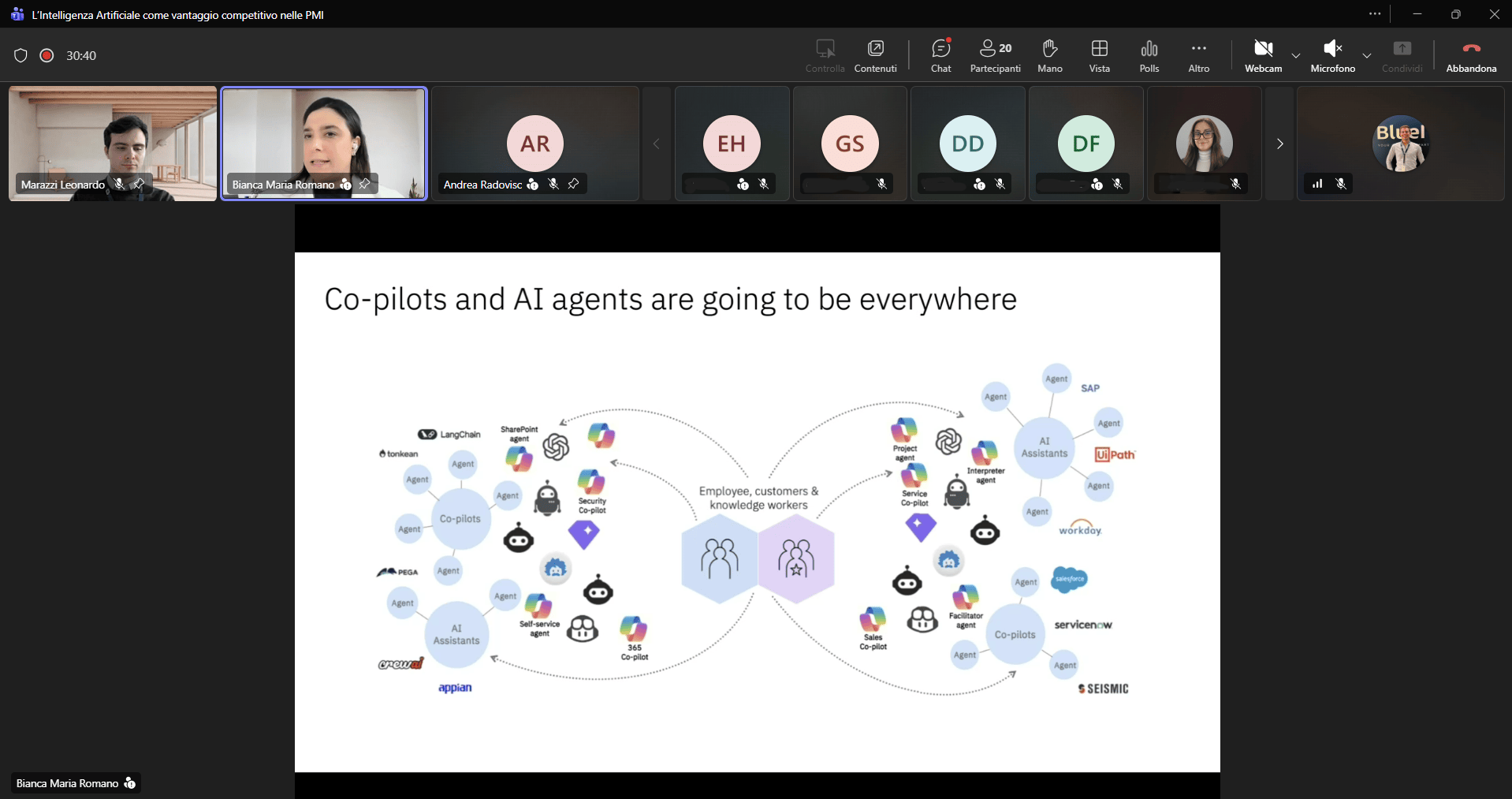Select the AR avatar tile
Viewport: 1512px width, 799px height.
535,144
